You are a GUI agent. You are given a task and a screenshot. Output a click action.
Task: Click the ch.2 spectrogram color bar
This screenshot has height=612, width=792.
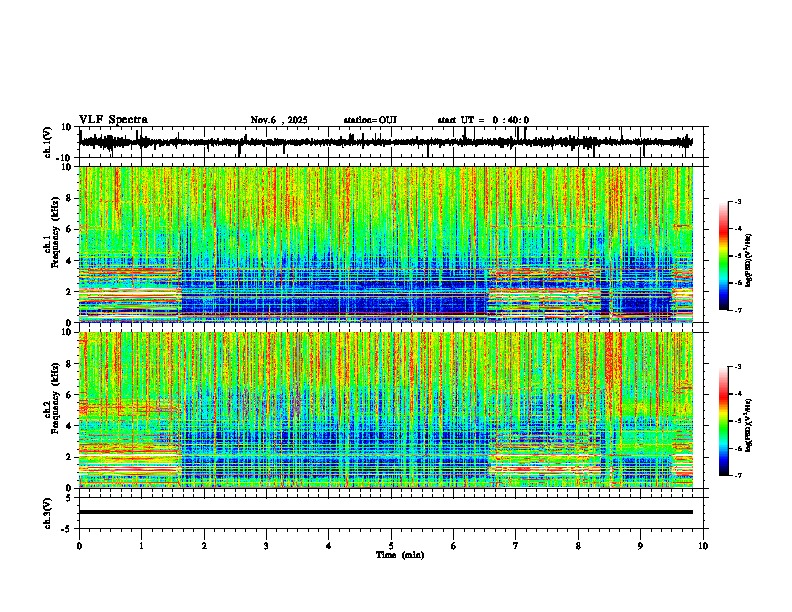coord(724,421)
